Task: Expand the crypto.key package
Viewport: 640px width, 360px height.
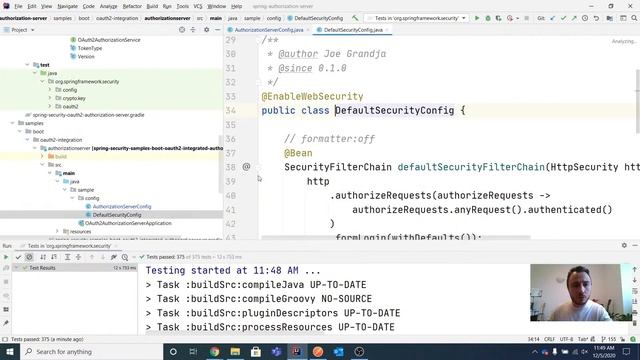Action: 50,98
